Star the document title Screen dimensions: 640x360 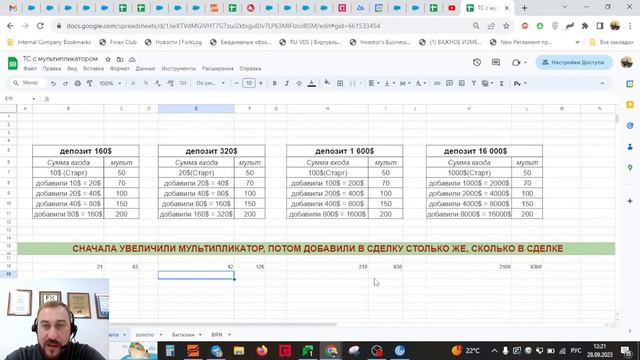(108, 59)
